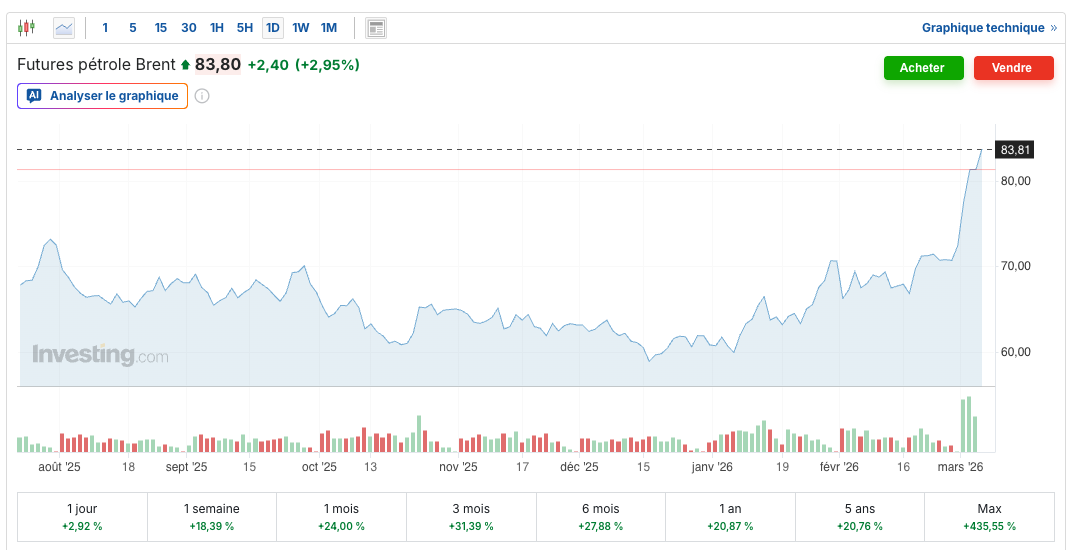Switch to 15-minute interval
The image size is (1081, 550).
click(x=161, y=28)
